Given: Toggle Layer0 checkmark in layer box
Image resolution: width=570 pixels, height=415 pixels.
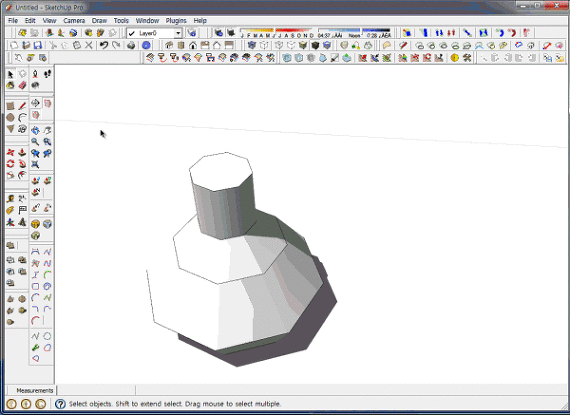Looking at the screenshot, I should pyautogui.click(x=132, y=33).
